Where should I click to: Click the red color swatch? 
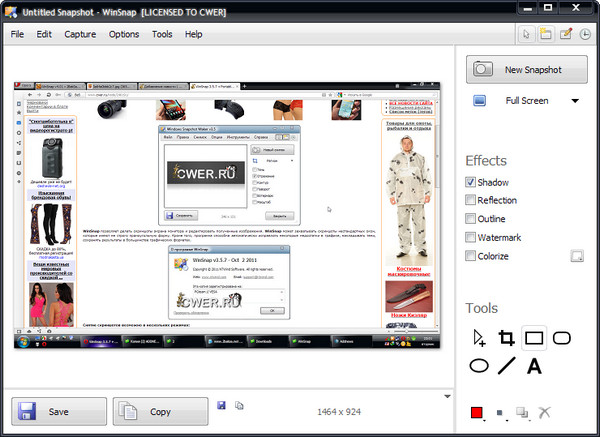click(x=477, y=412)
